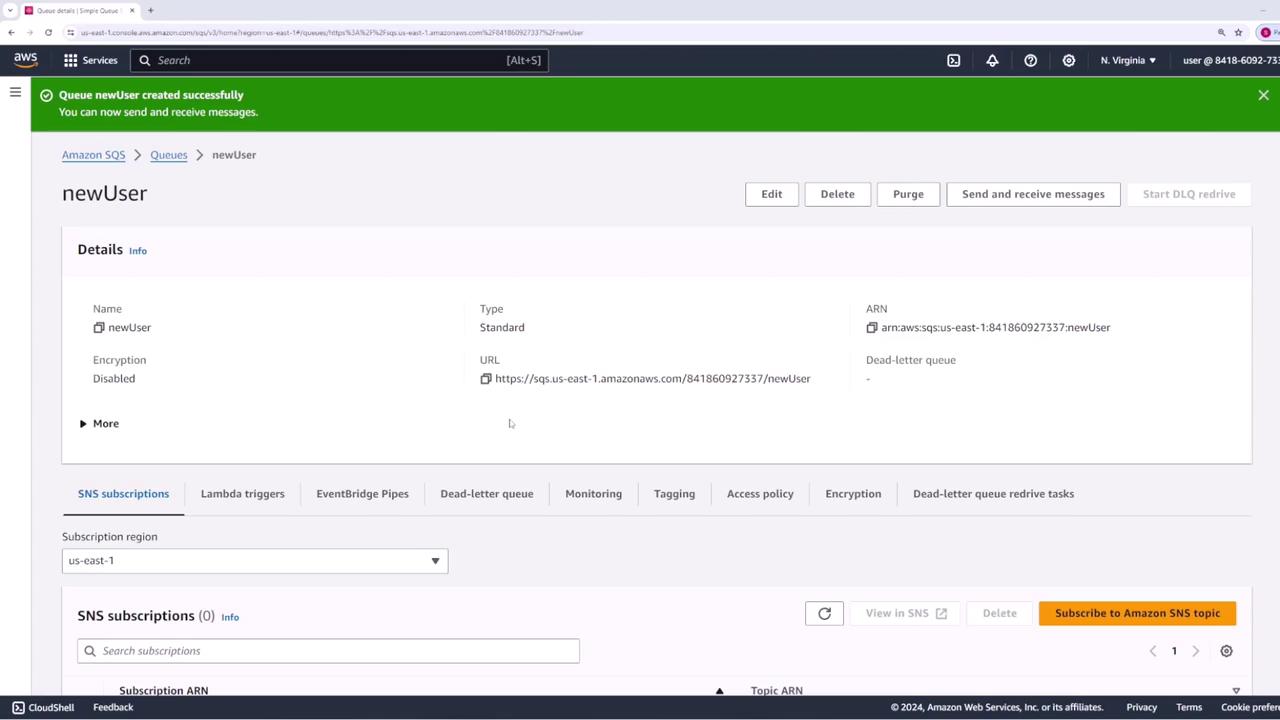Click the Edit queue button
Image resolution: width=1280 pixels, height=720 pixels.
772,194
